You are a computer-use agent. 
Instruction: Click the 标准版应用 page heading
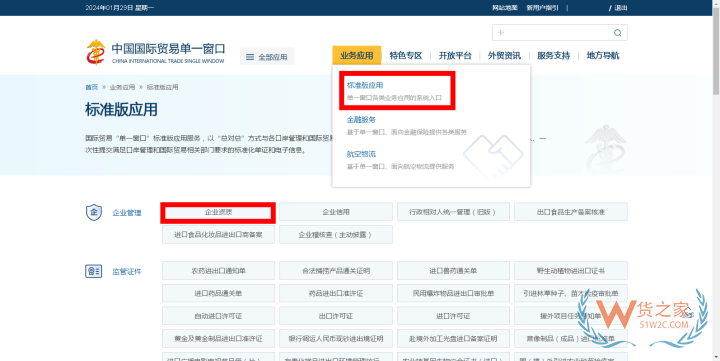point(121,109)
